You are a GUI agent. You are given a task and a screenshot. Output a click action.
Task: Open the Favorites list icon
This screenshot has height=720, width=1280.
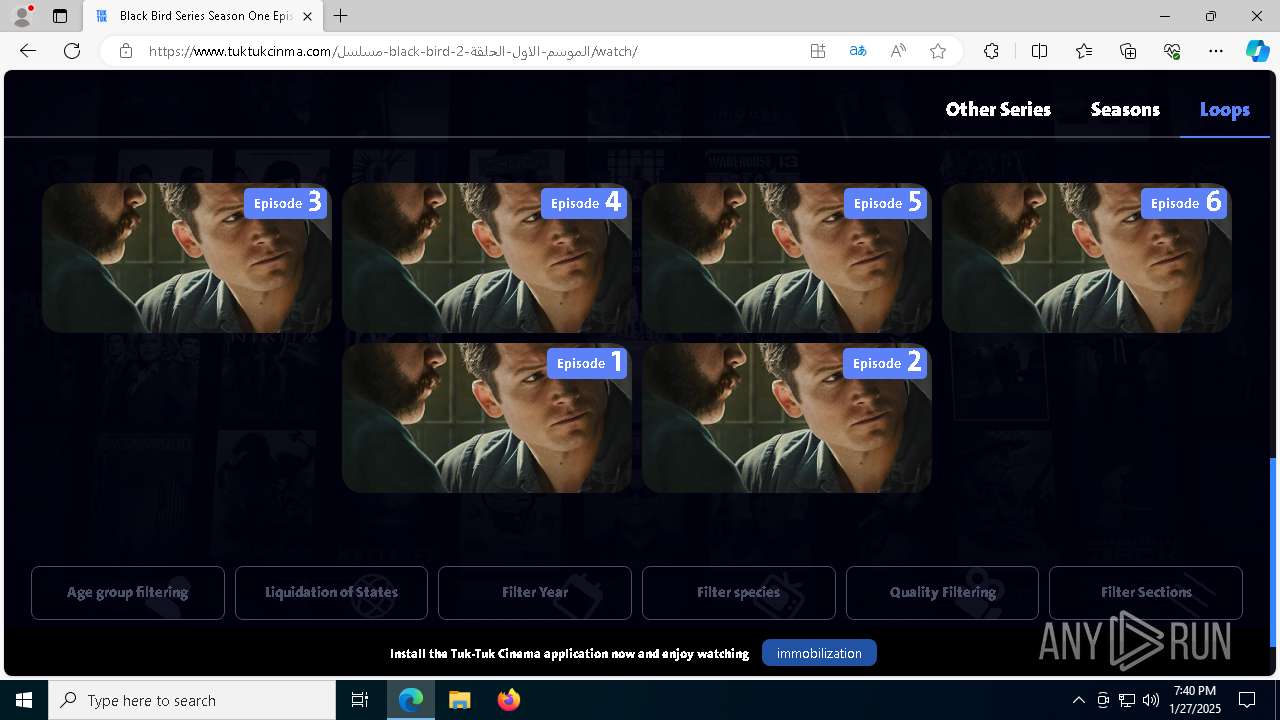[x=1084, y=51]
